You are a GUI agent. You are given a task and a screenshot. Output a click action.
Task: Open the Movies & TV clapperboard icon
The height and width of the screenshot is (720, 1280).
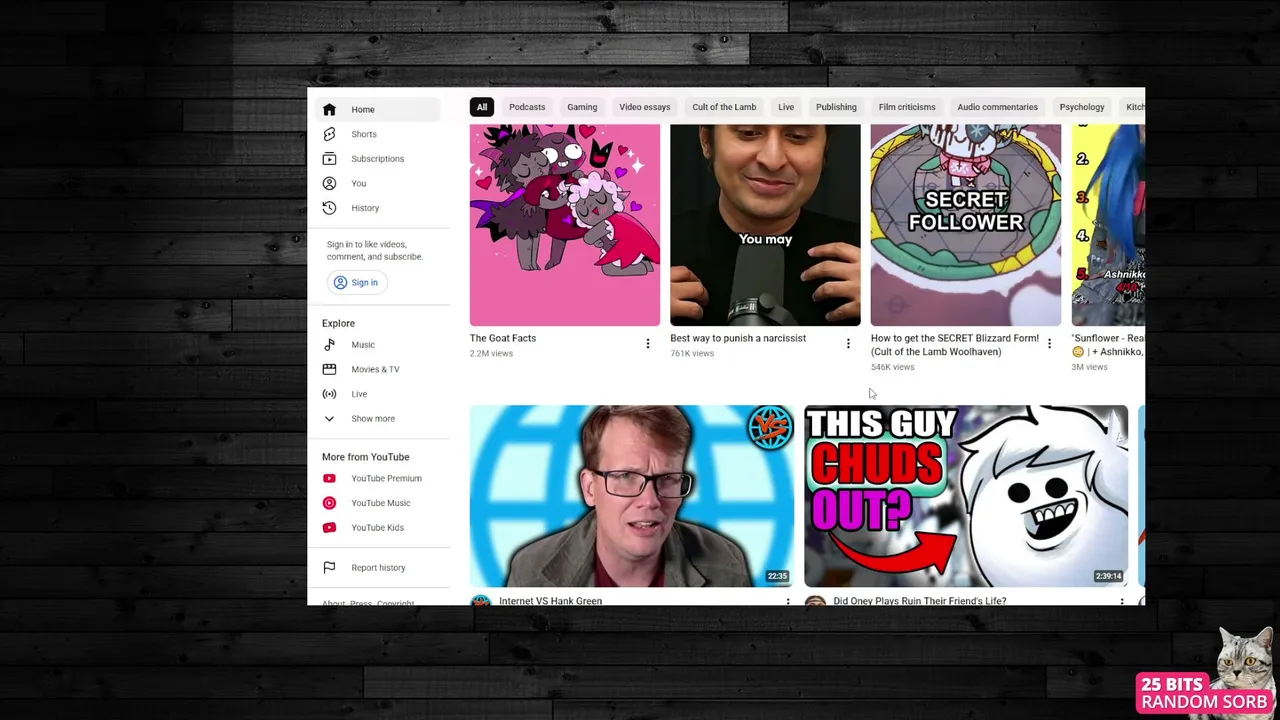(x=329, y=369)
